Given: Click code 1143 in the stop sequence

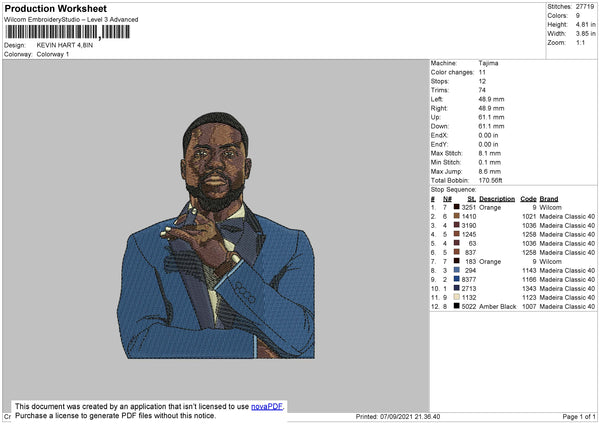Looking at the screenshot, I should 529,271.
